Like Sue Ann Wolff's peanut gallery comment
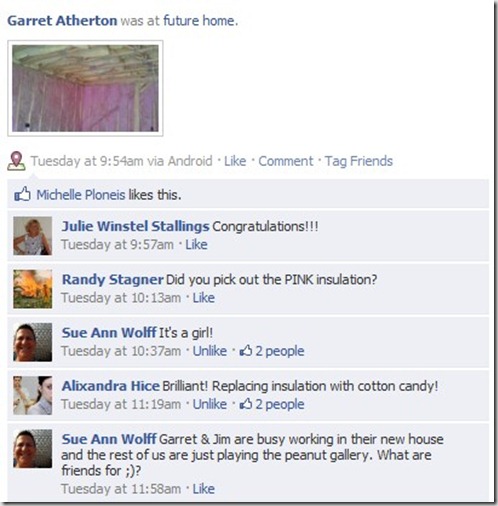The width and height of the screenshot is (498, 506). point(204,489)
